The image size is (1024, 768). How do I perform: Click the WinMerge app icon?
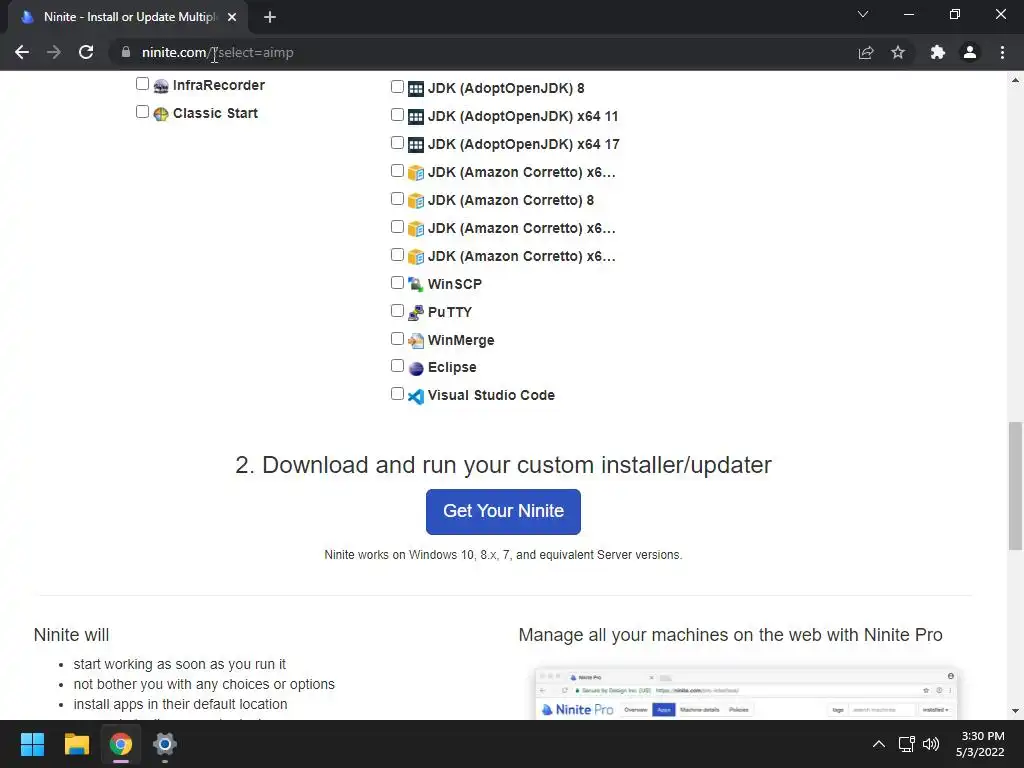(x=415, y=341)
